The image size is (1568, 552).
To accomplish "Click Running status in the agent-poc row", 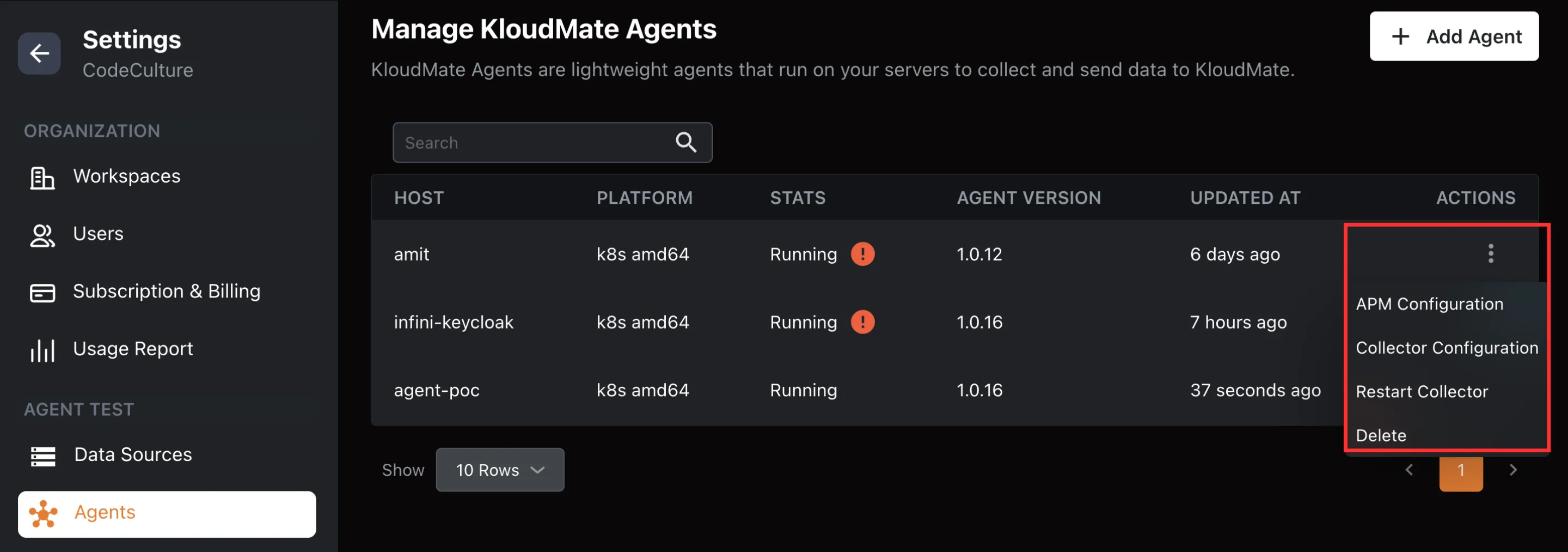I will pyautogui.click(x=804, y=390).
